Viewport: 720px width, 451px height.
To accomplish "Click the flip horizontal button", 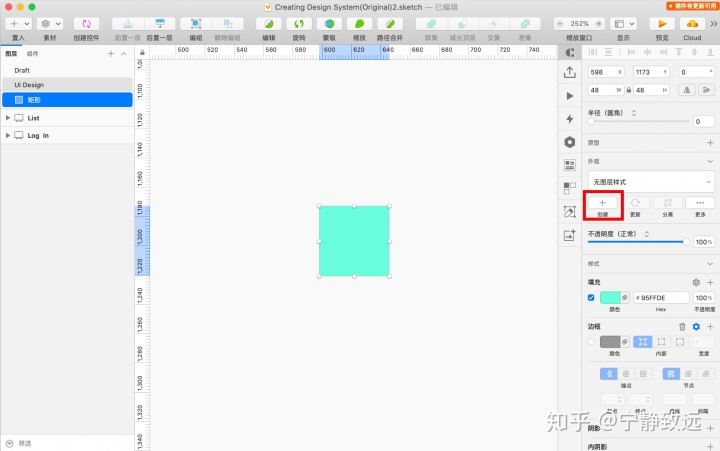I will click(687, 90).
